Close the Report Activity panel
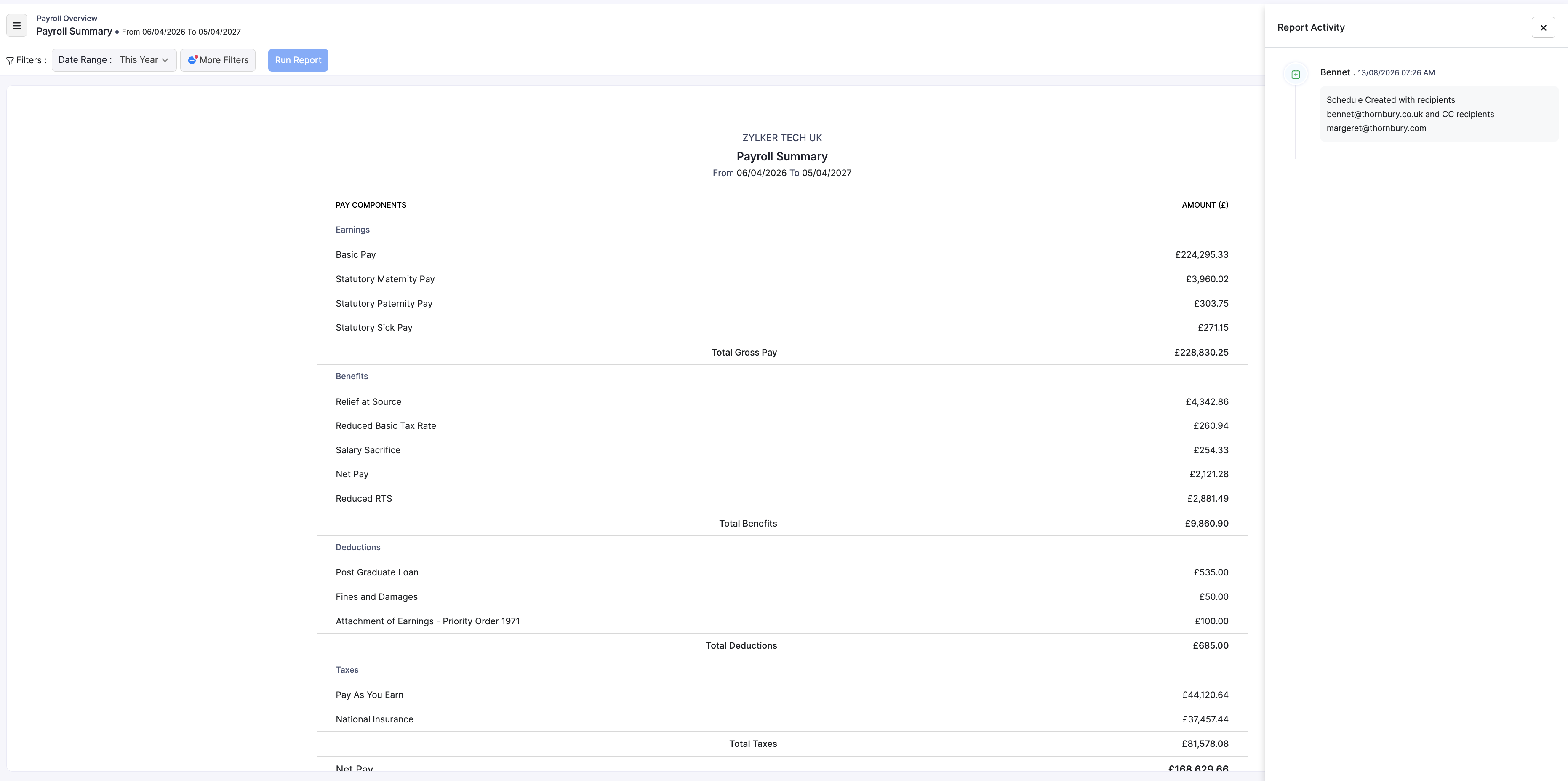 [1543, 27]
